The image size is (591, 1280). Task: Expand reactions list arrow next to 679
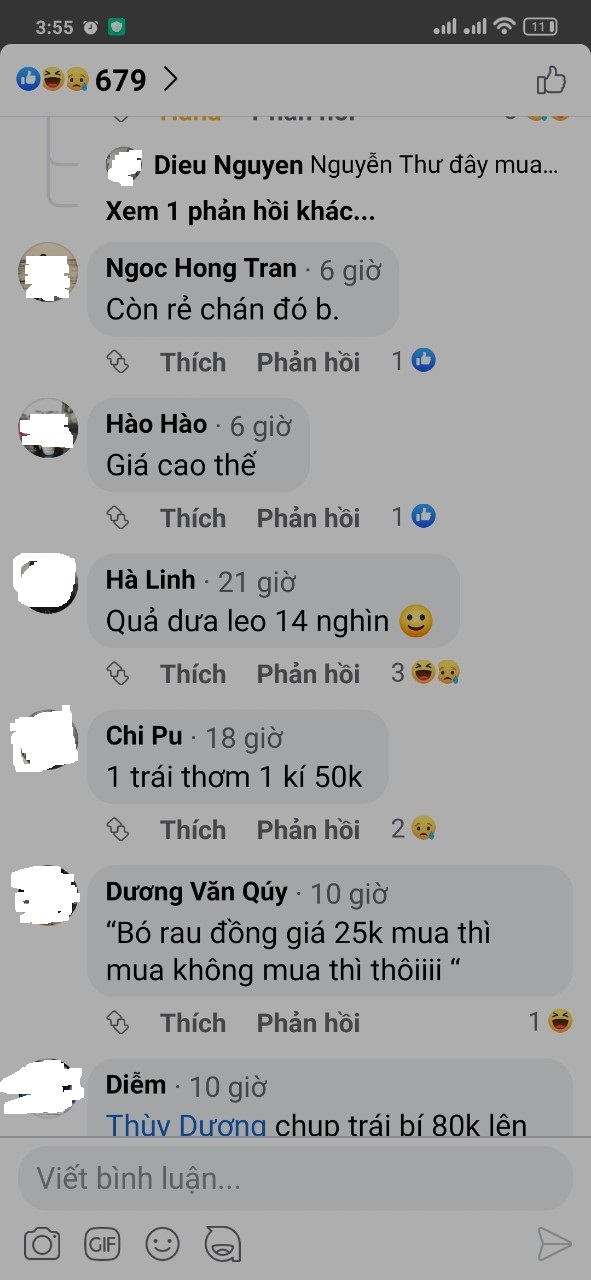(170, 79)
